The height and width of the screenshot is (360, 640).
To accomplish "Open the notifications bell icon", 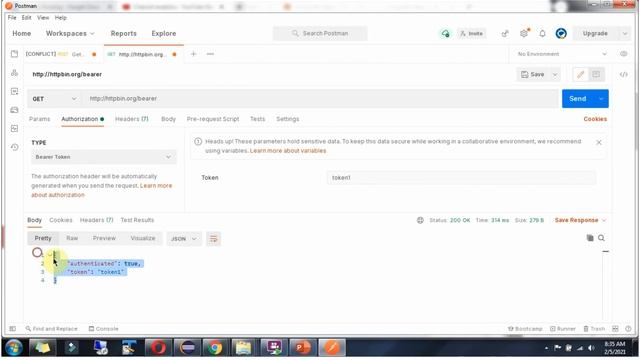I will tap(542, 33).
